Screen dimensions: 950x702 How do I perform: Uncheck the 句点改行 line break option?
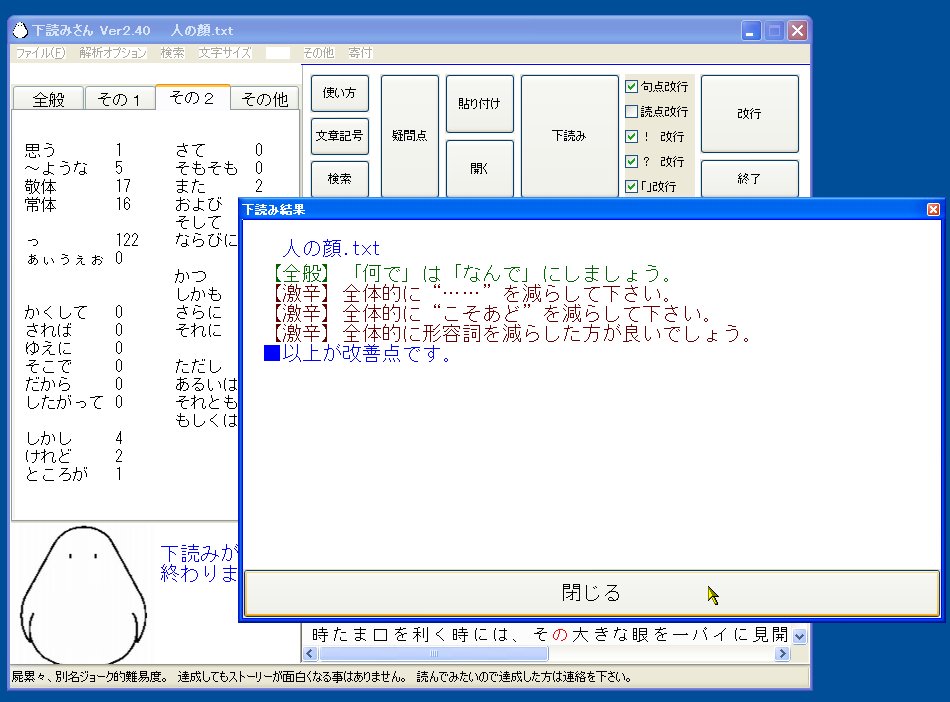(633, 87)
